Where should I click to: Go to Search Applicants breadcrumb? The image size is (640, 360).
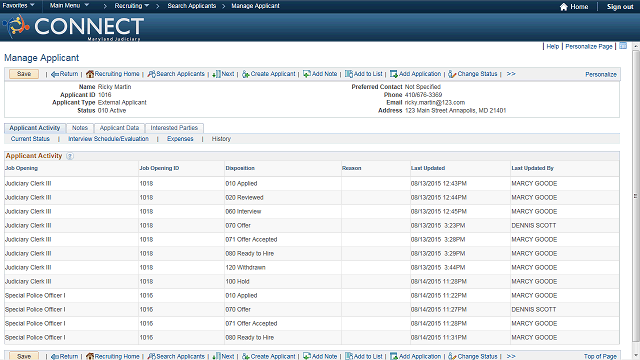[191, 6]
